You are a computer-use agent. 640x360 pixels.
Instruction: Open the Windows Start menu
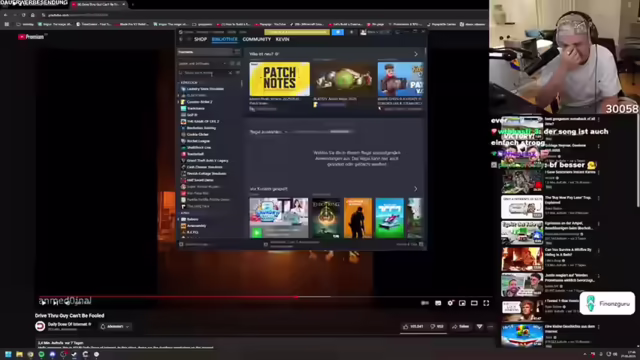8,354
